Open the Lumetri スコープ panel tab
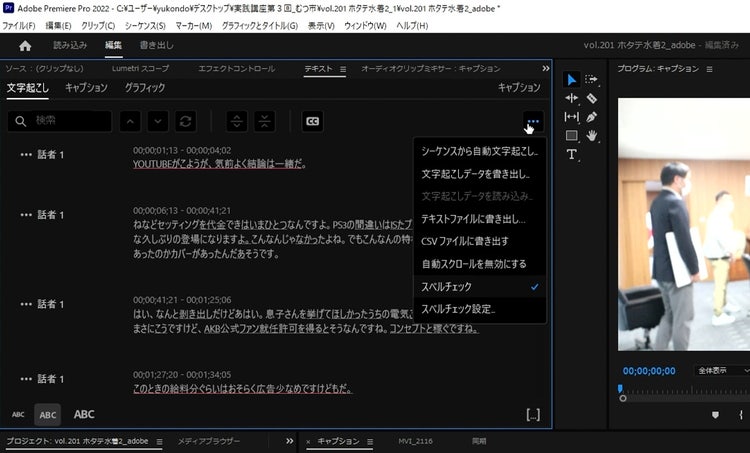 (x=140, y=68)
